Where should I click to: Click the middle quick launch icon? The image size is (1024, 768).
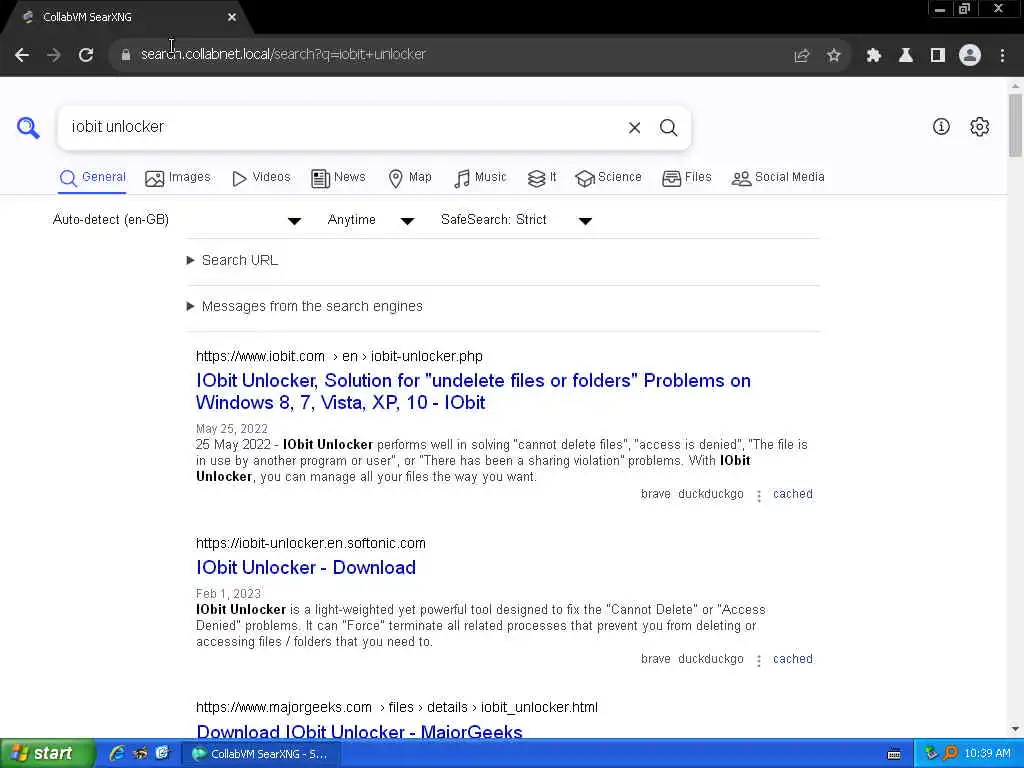pyautogui.click(x=140, y=754)
